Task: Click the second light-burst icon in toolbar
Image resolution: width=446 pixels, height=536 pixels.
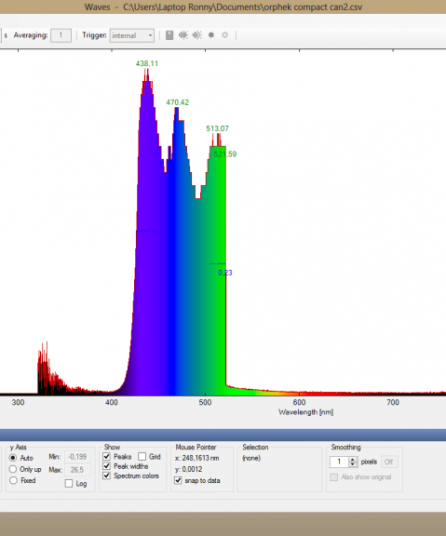Action: click(x=197, y=35)
